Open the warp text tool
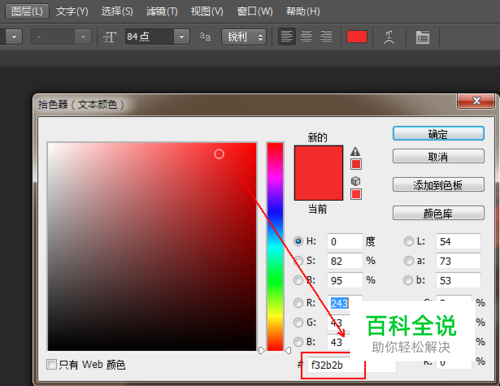 [389, 37]
